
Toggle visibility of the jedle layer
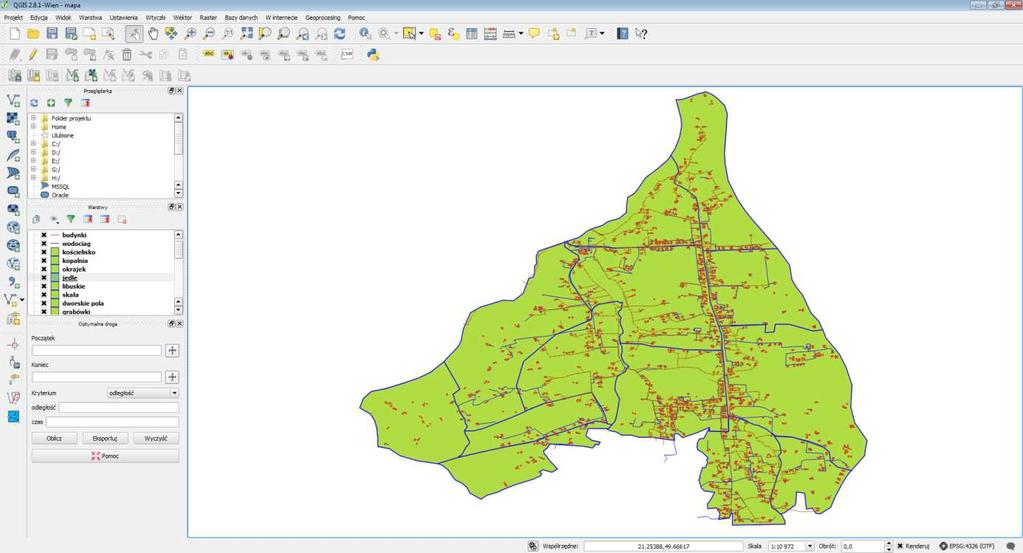[44, 278]
